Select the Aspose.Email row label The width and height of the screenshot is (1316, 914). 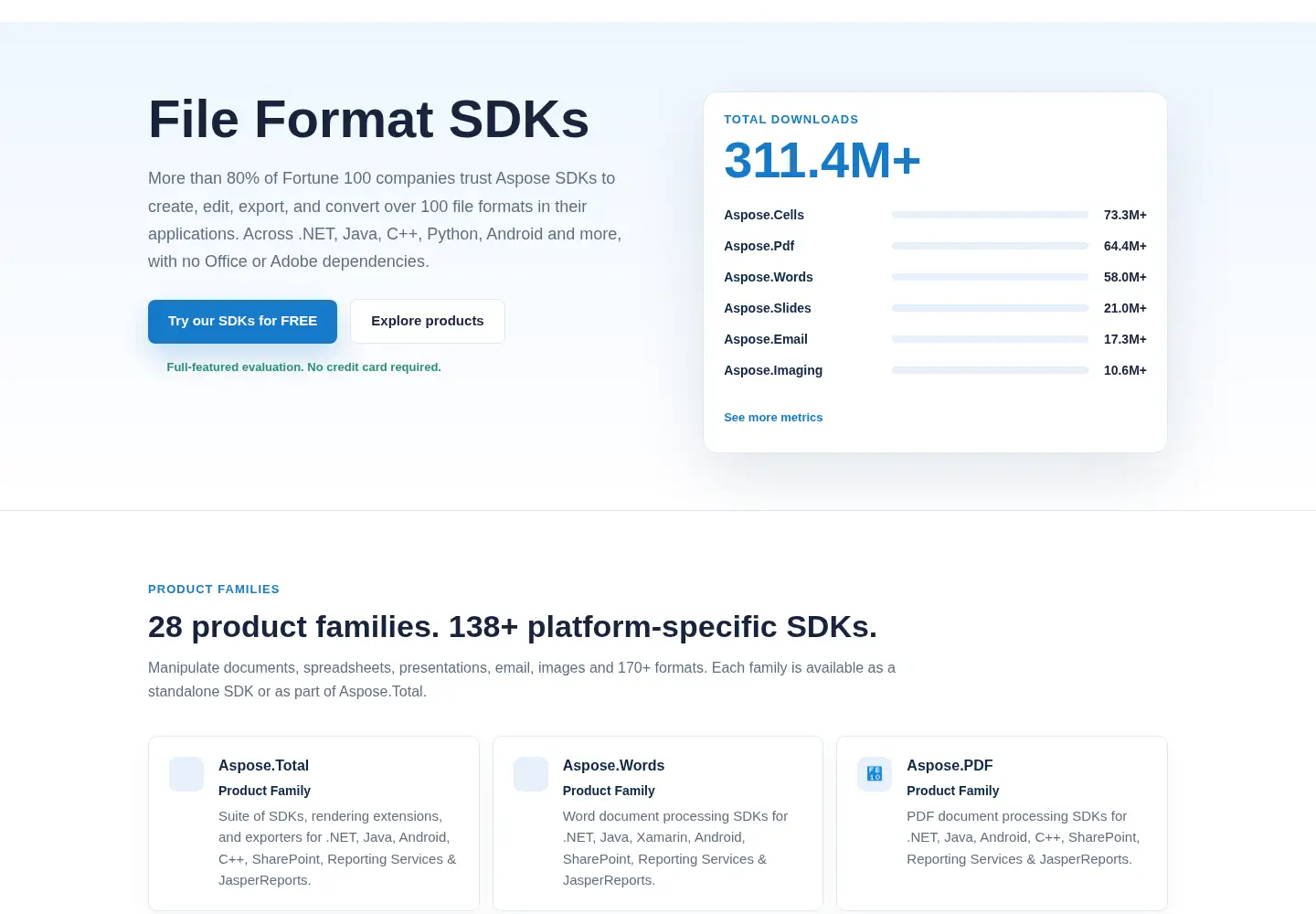pos(766,339)
